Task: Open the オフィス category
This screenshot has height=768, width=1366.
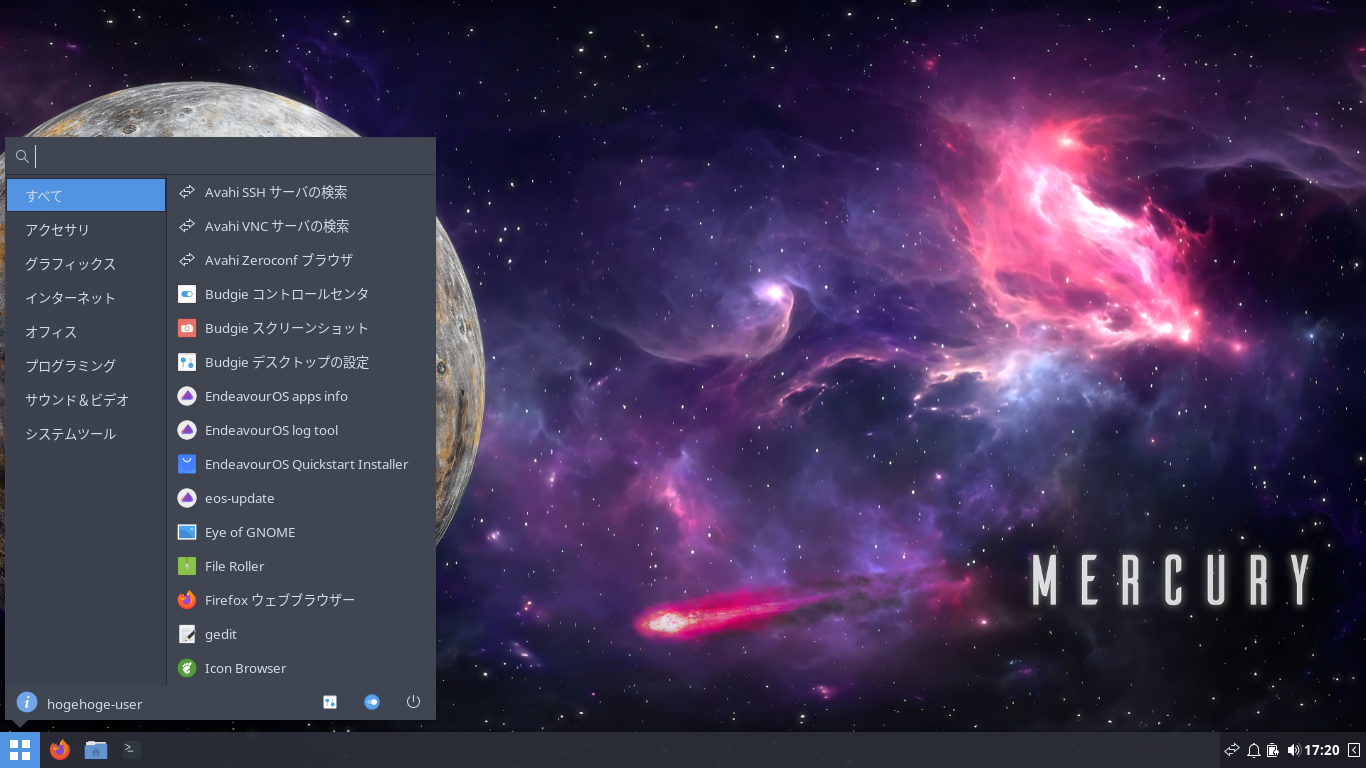Action: [86, 332]
